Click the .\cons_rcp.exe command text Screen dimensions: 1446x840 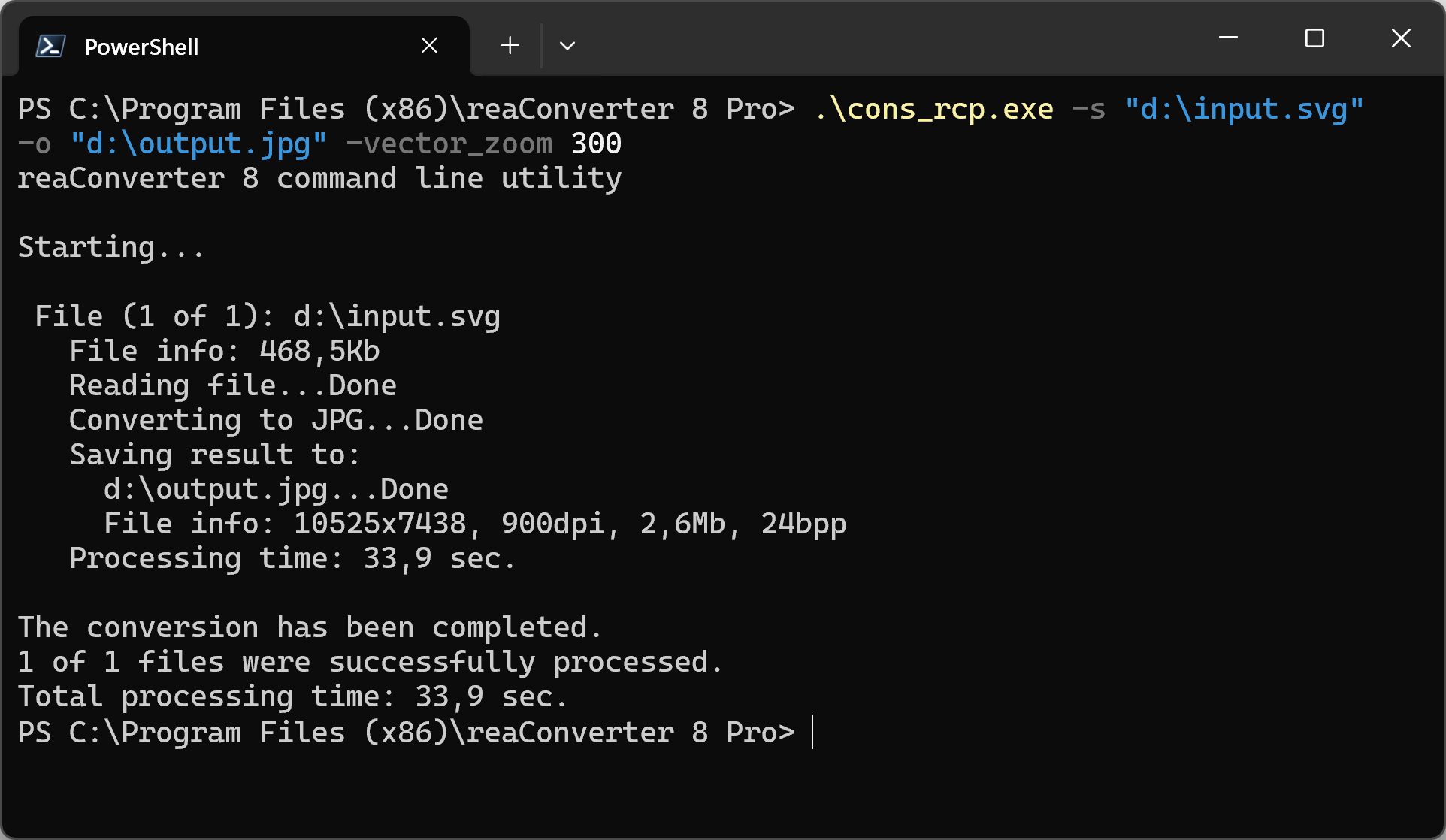click(x=933, y=109)
